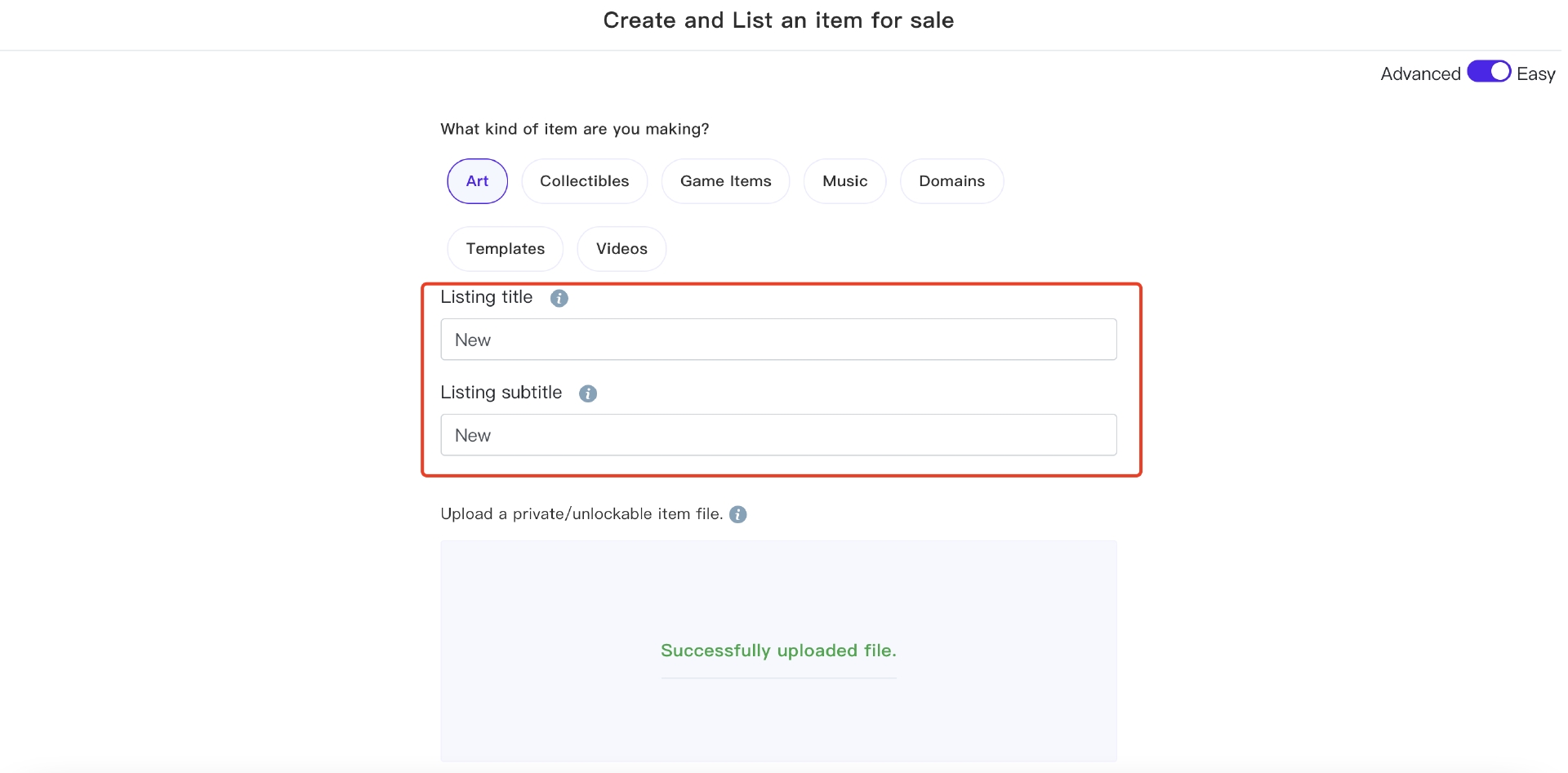
Task: Choose the Collectibles category
Action: (585, 181)
